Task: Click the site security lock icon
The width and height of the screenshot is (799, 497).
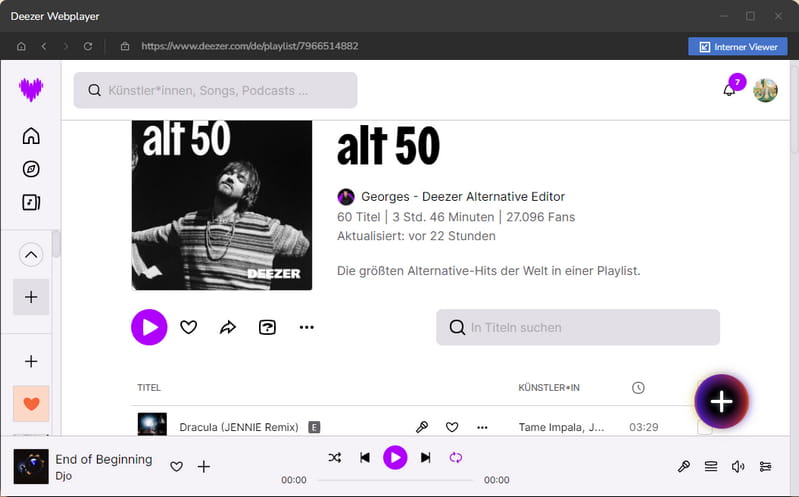Action: click(125, 46)
